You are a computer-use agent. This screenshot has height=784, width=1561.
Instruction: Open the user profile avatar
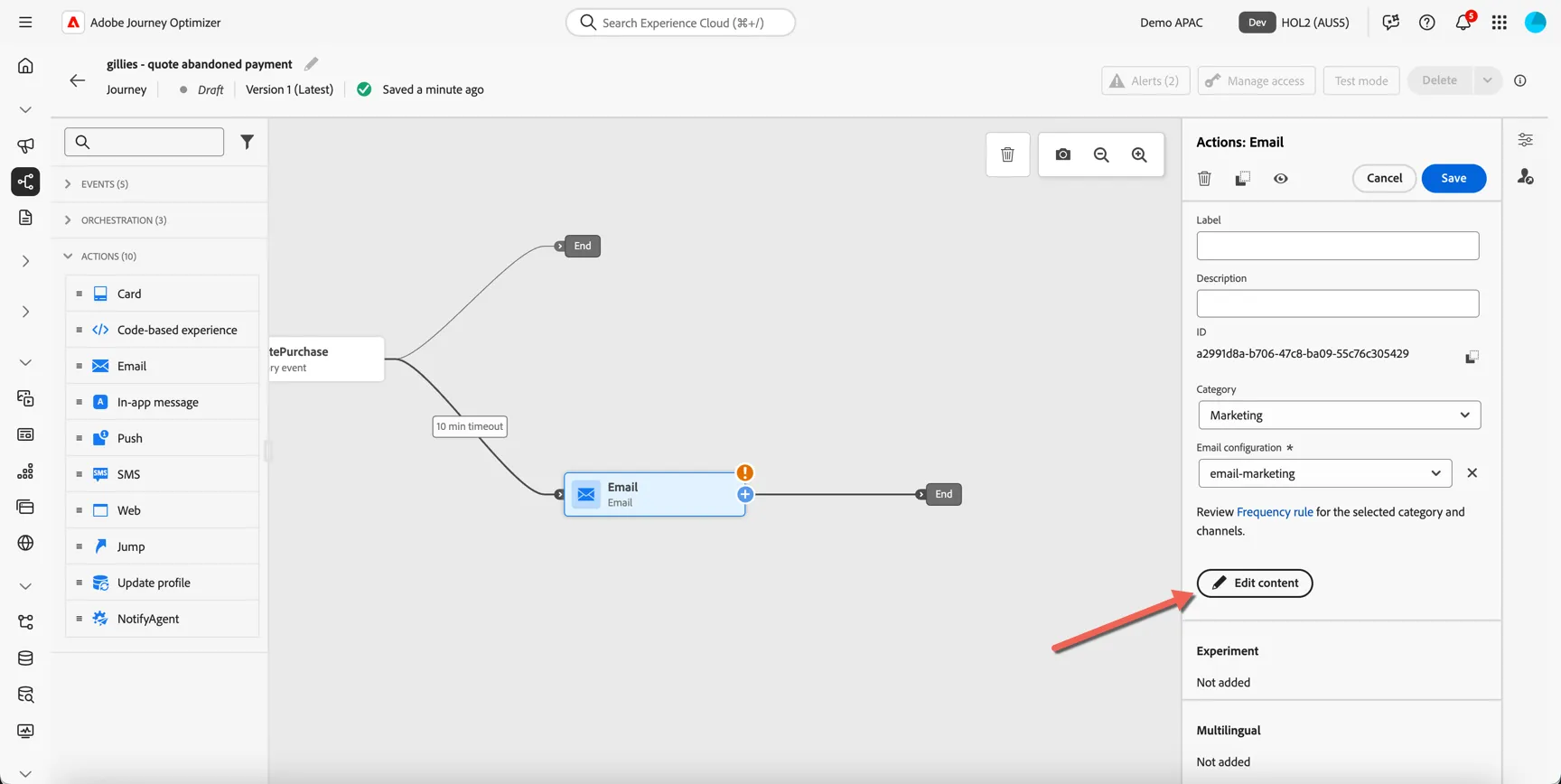click(x=1536, y=23)
